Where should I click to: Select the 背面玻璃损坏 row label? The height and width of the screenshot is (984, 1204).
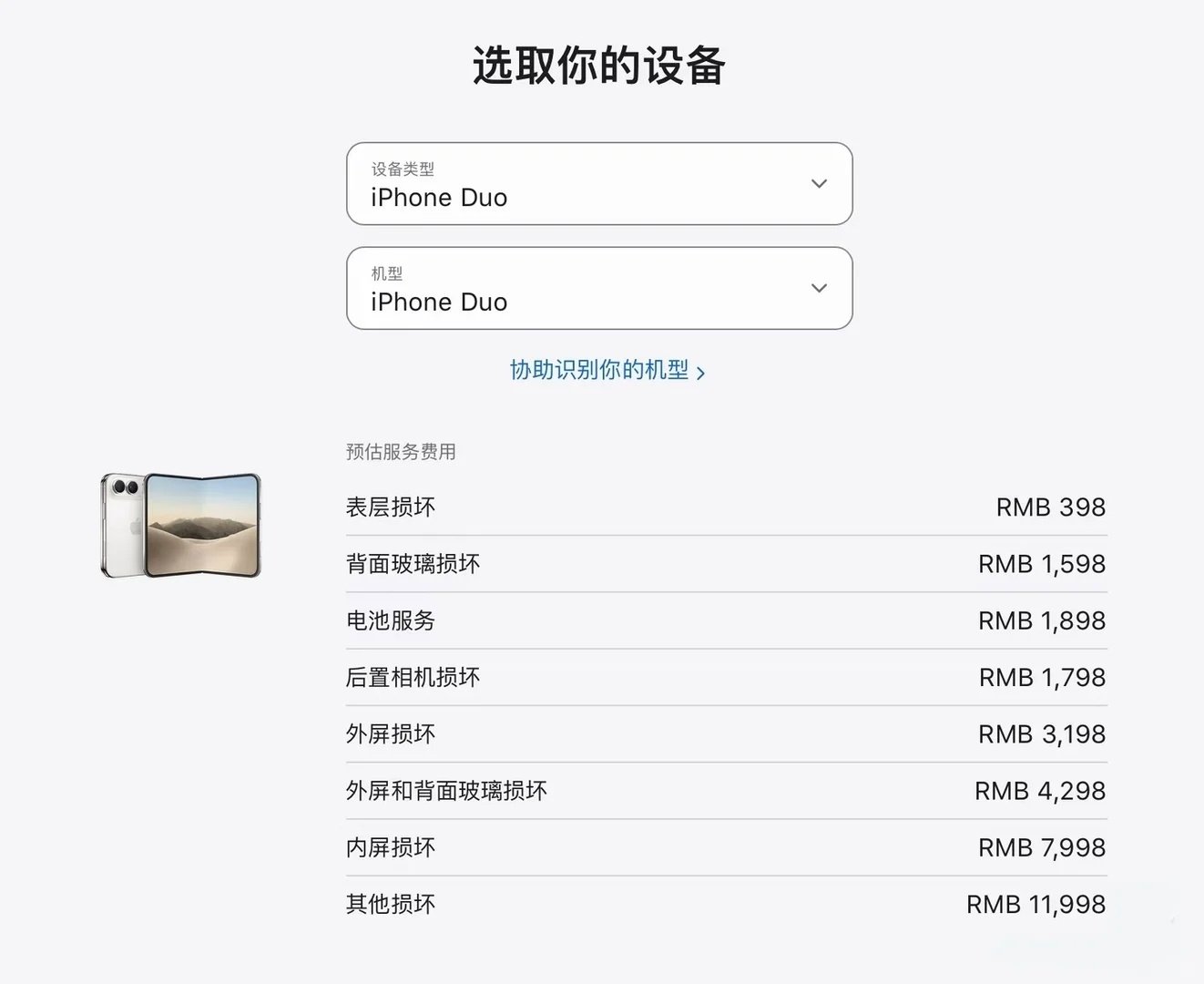click(413, 564)
